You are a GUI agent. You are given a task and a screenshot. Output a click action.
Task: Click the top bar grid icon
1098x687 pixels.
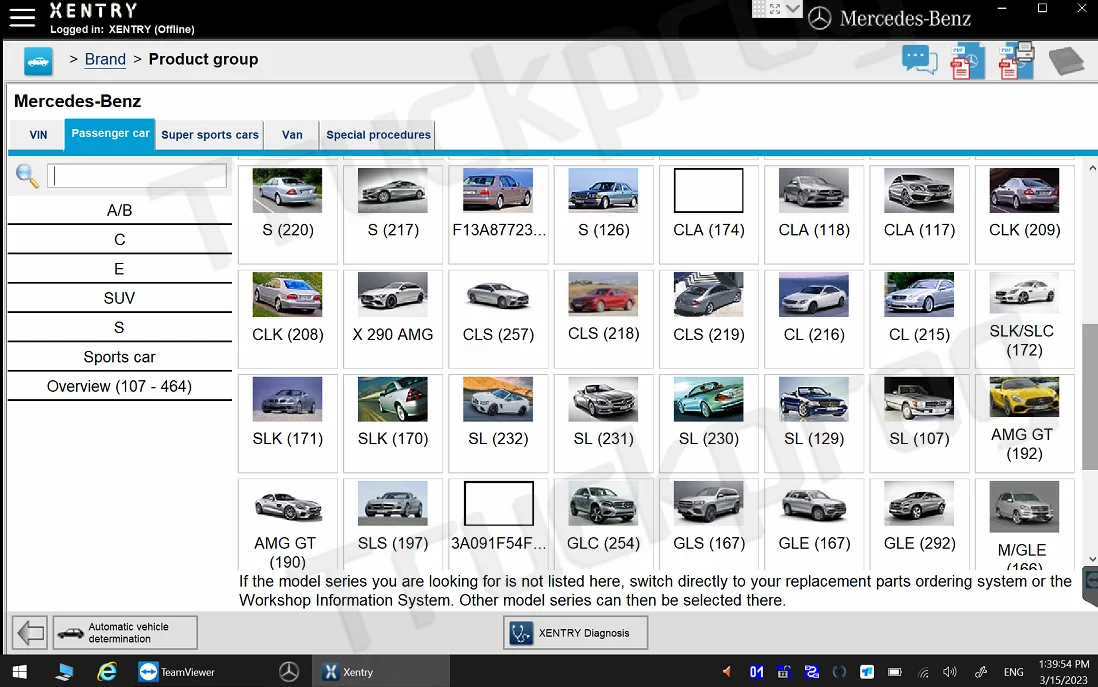(759, 9)
